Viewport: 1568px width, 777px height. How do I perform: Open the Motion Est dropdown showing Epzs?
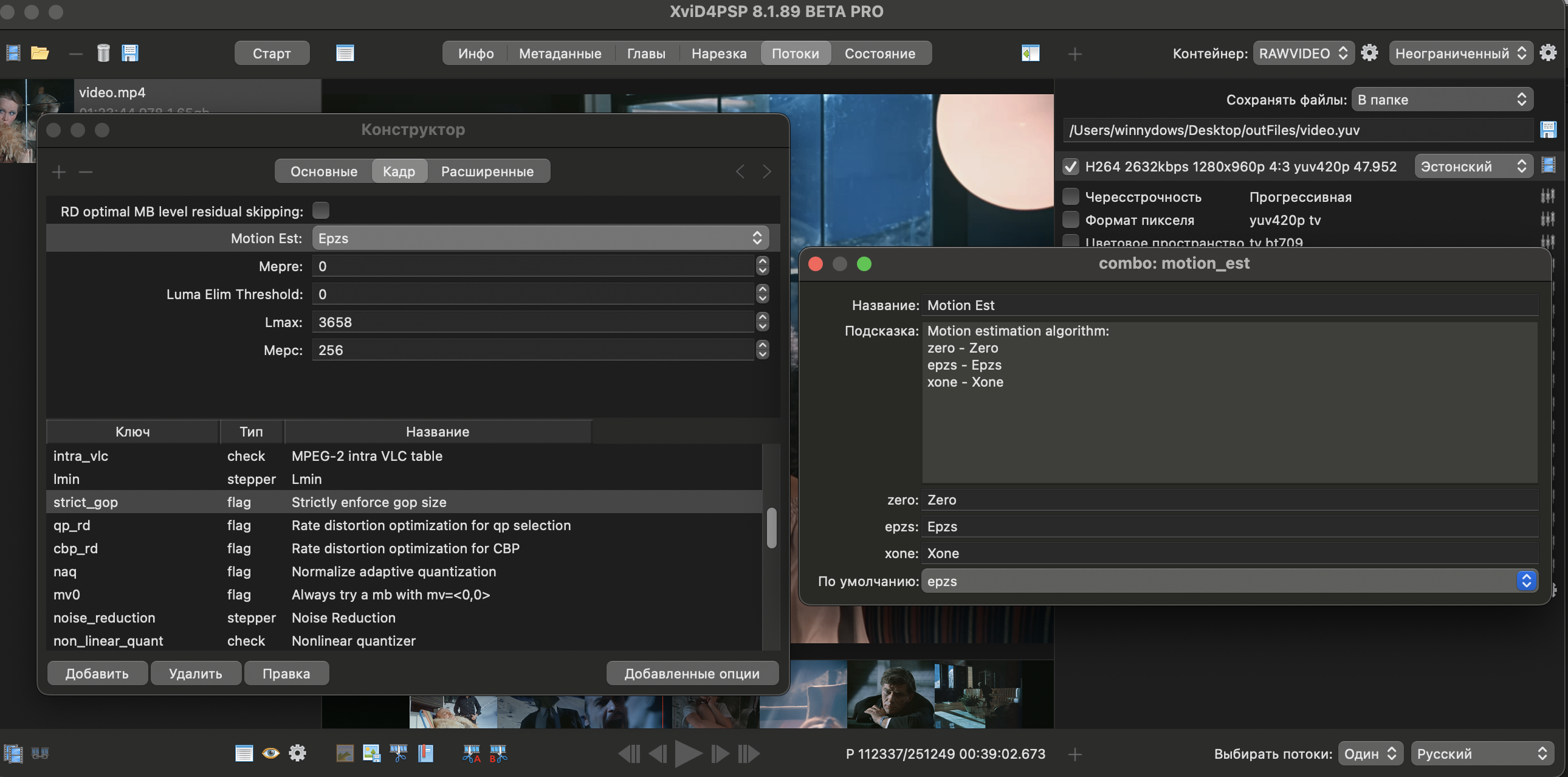540,238
